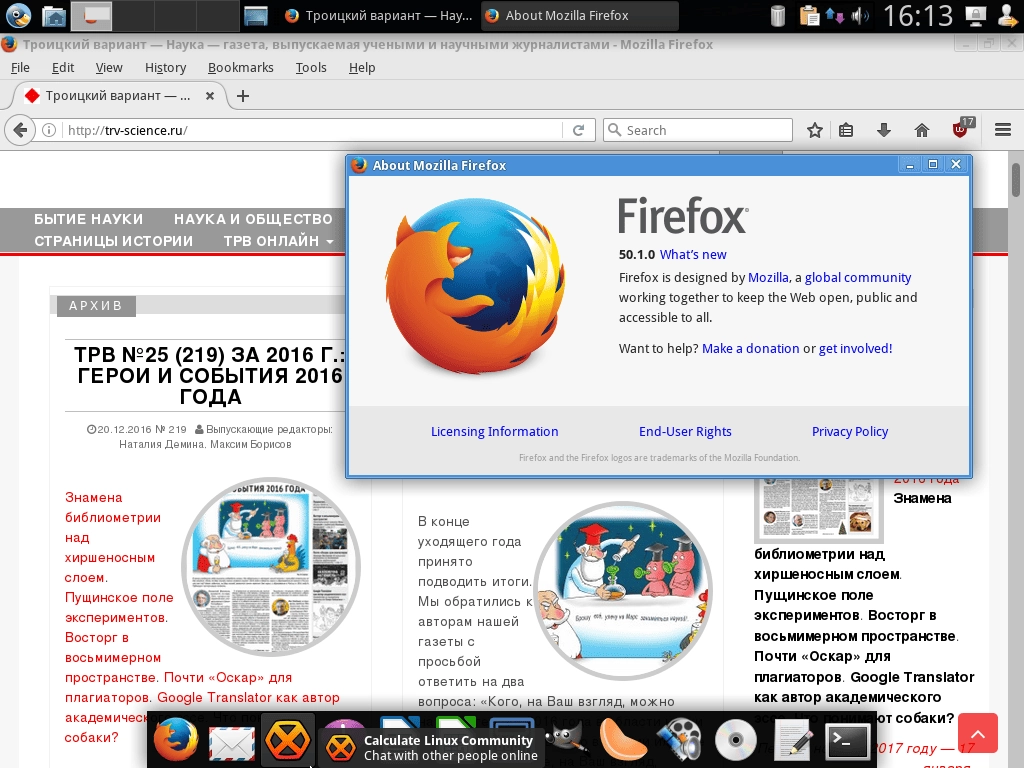
Task: Click СТРАНИЦЫ ИСТОРИИ site menu item
Action: (114, 241)
